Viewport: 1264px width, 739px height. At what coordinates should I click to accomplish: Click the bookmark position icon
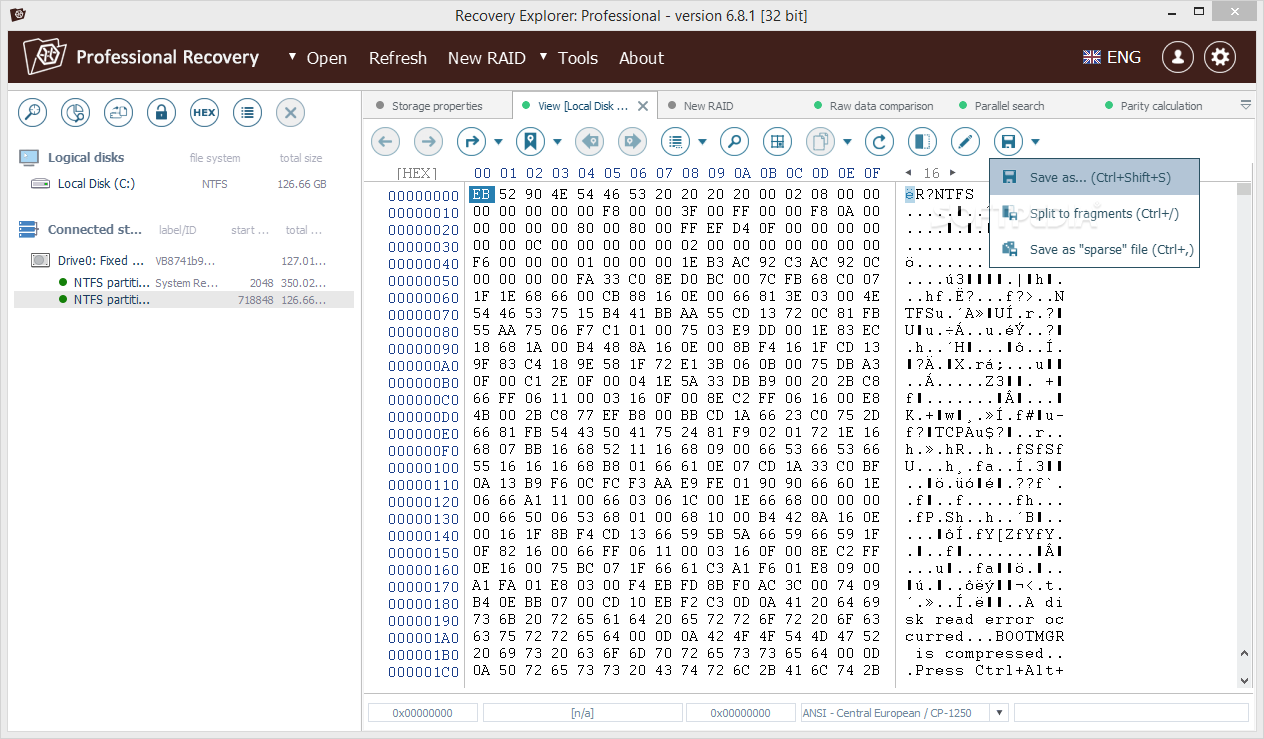pyautogui.click(x=530, y=142)
